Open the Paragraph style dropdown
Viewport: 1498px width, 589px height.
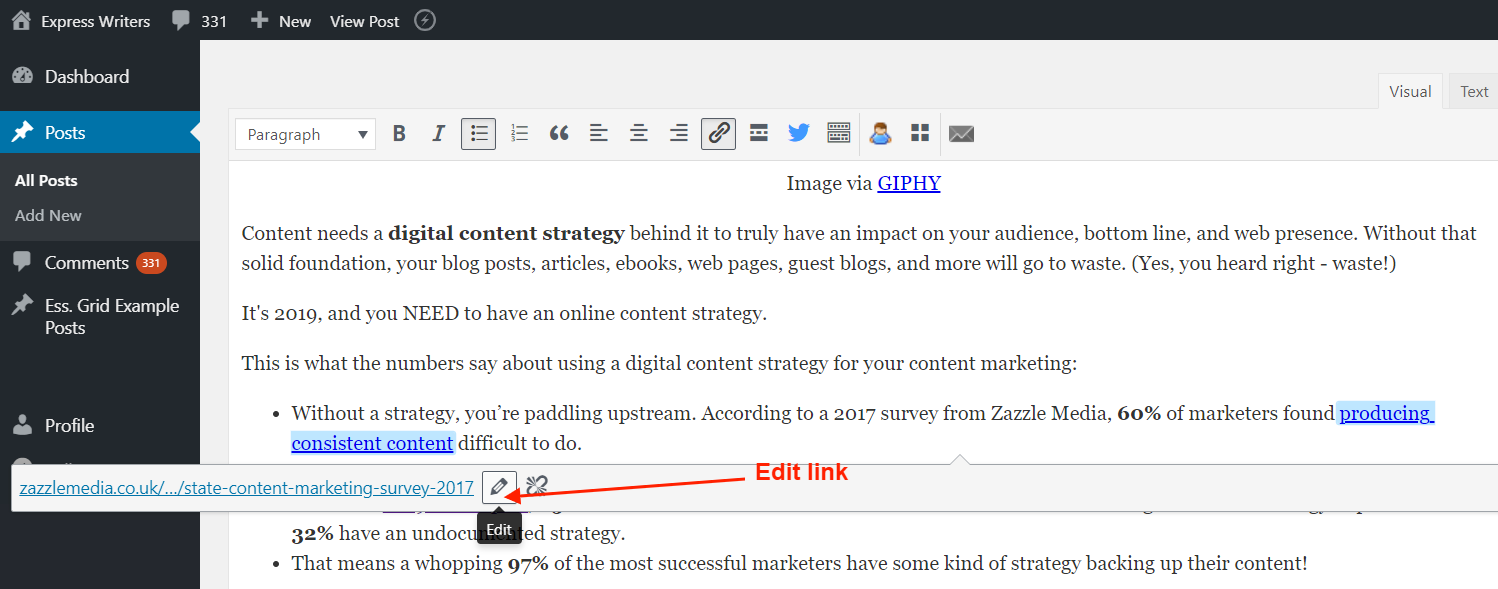305,133
